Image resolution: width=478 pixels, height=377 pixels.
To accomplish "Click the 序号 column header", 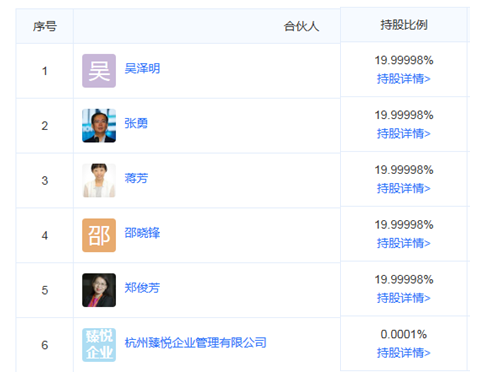I will 45,26.
